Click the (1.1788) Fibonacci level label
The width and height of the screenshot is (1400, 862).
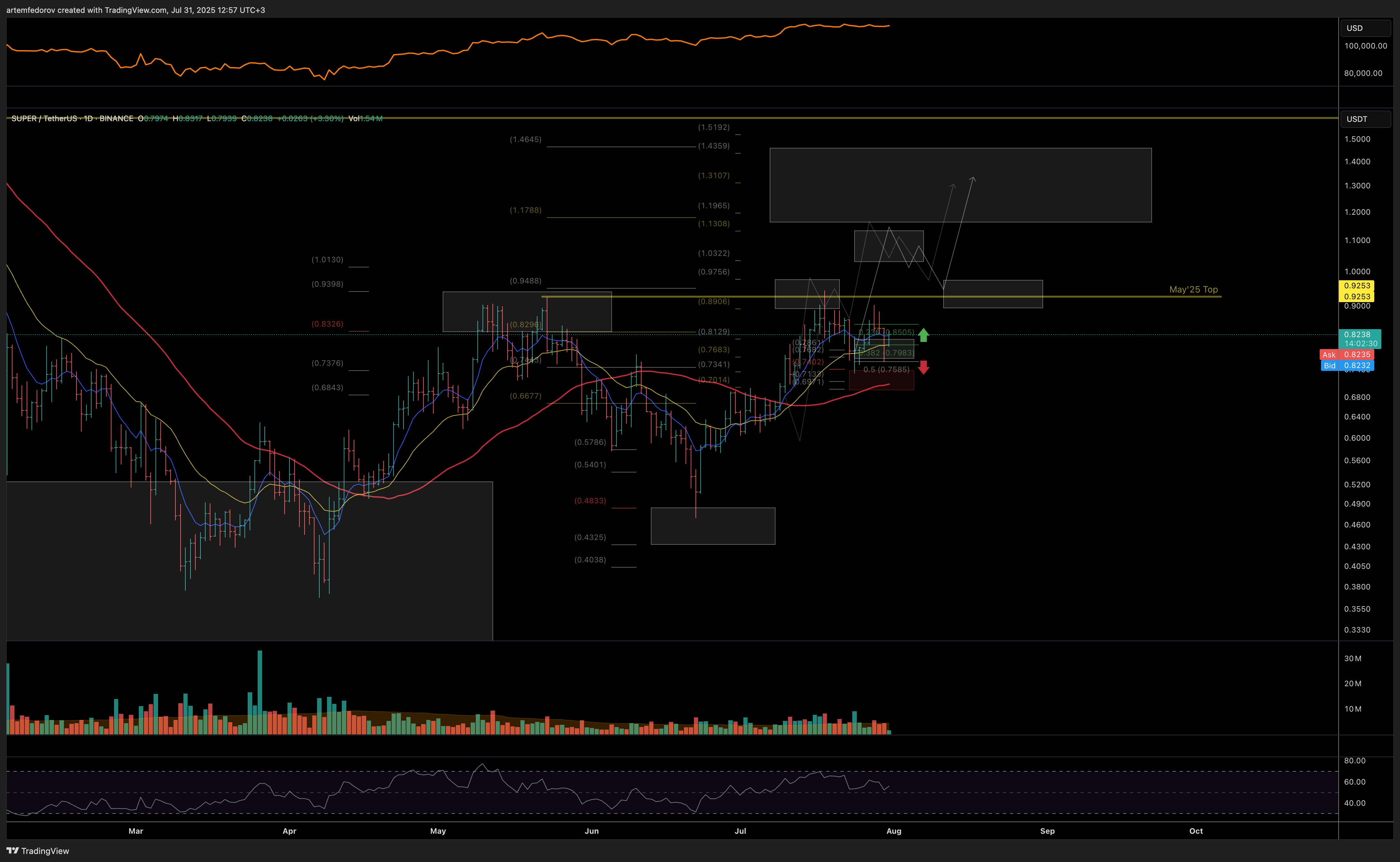(x=525, y=210)
